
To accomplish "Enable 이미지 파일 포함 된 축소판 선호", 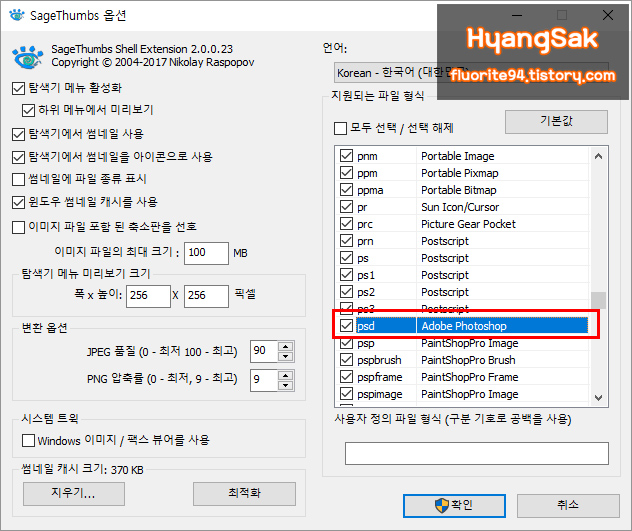I will pyautogui.click(x=18, y=227).
